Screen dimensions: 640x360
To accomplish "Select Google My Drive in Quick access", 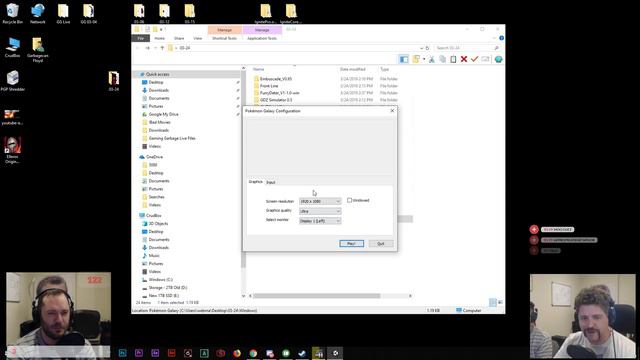I will [163, 114].
